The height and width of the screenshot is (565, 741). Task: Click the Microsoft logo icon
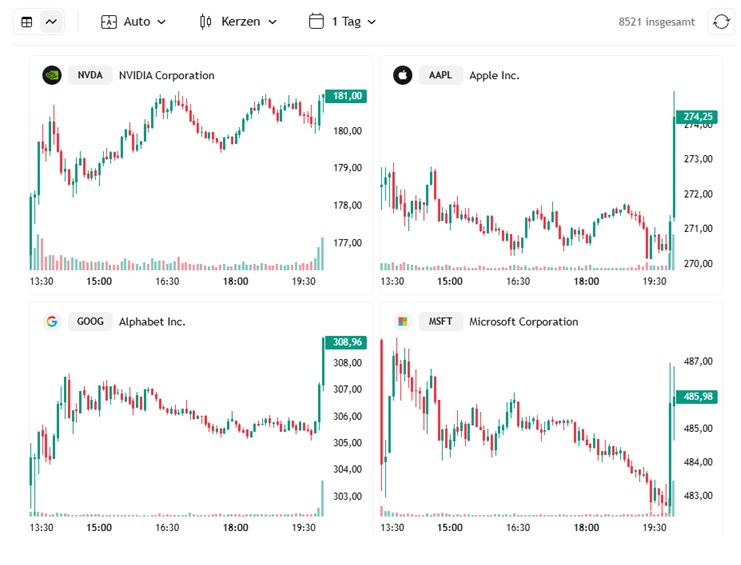(403, 322)
